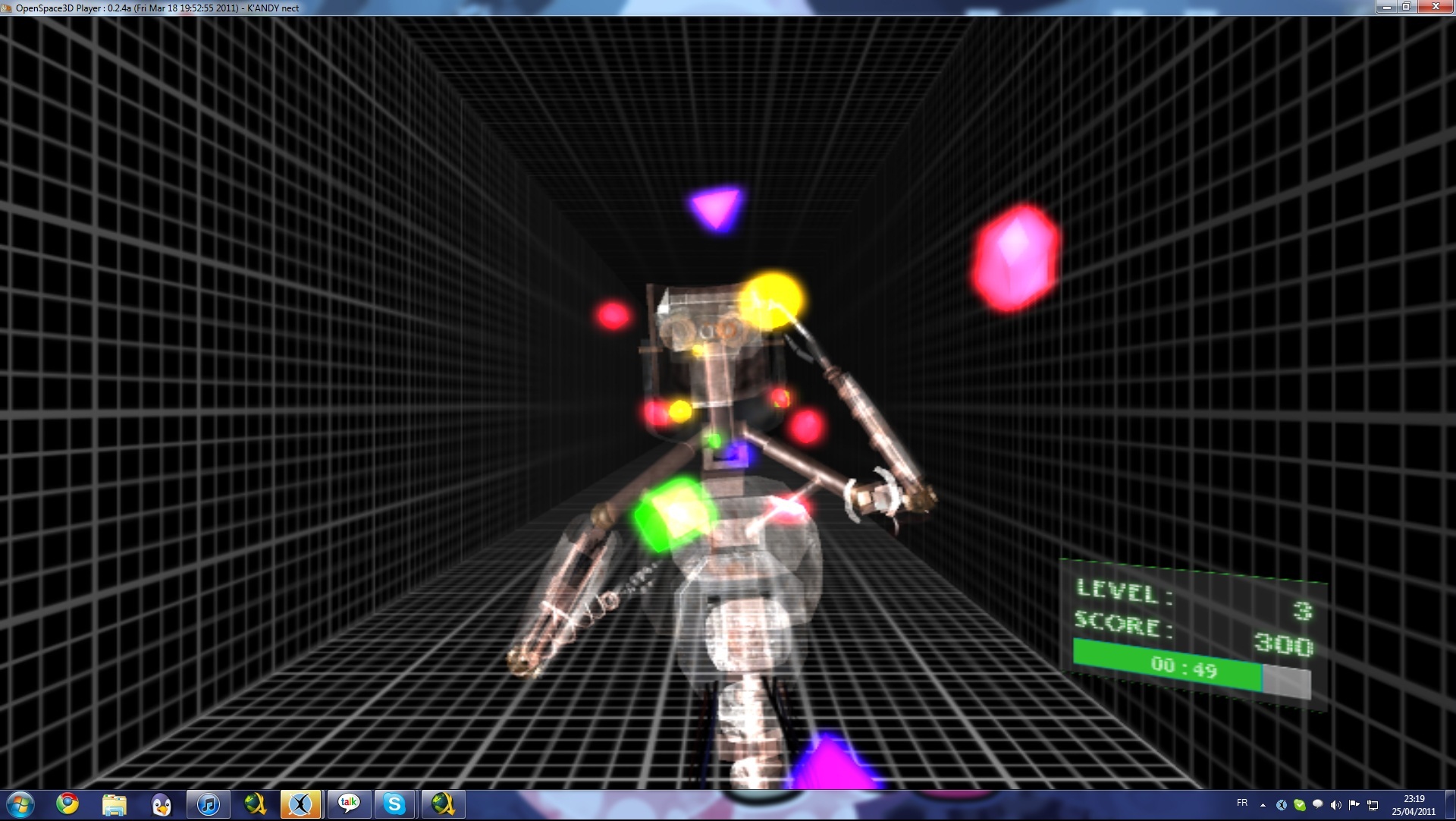Open Windows Explorer from the taskbar
The image size is (1456, 821).
[x=115, y=804]
